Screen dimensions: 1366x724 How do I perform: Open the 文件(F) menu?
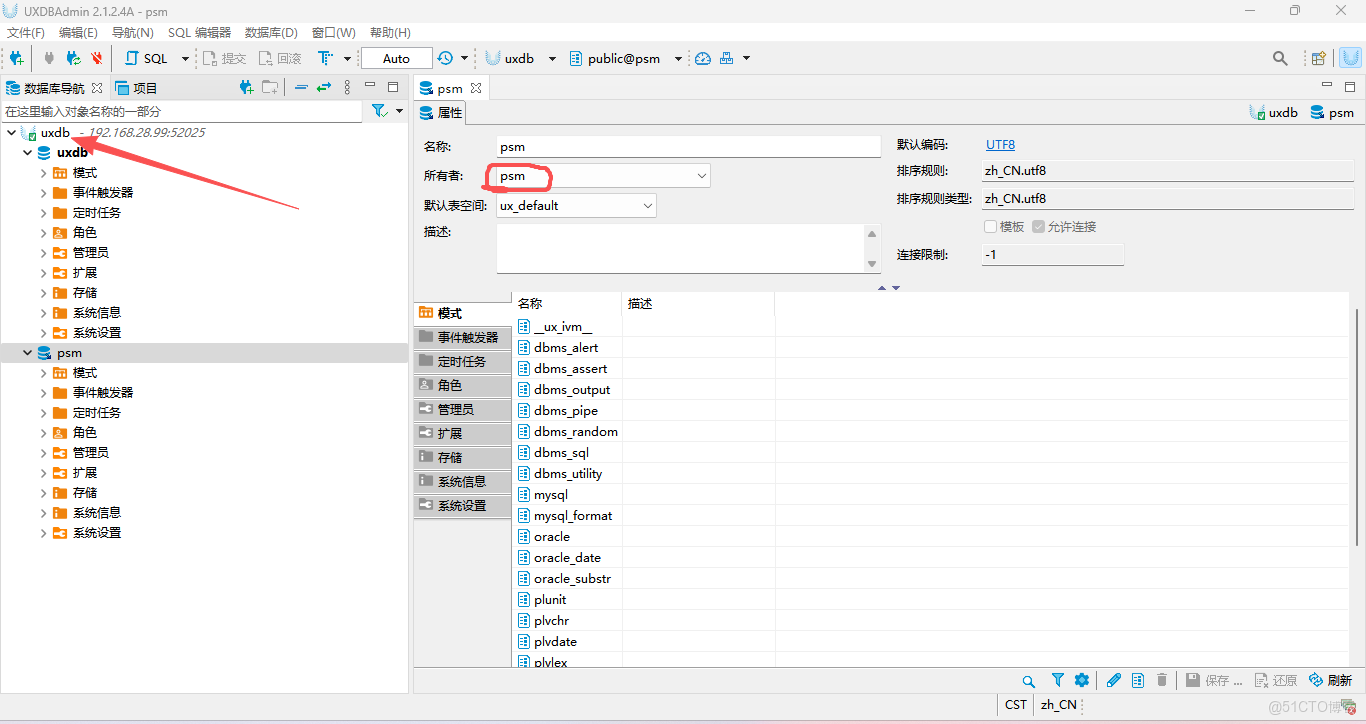(26, 33)
